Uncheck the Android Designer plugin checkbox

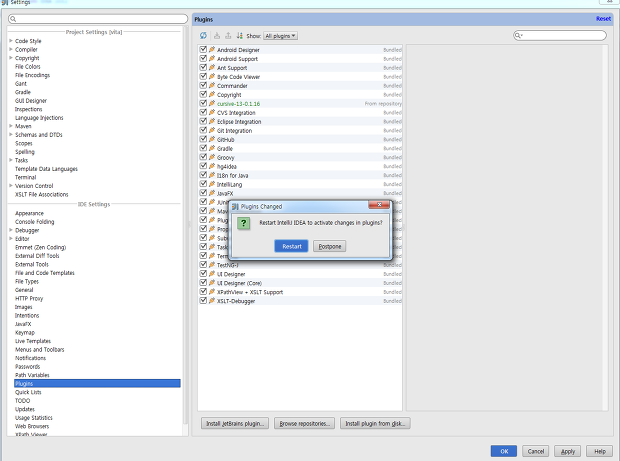click(x=203, y=49)
